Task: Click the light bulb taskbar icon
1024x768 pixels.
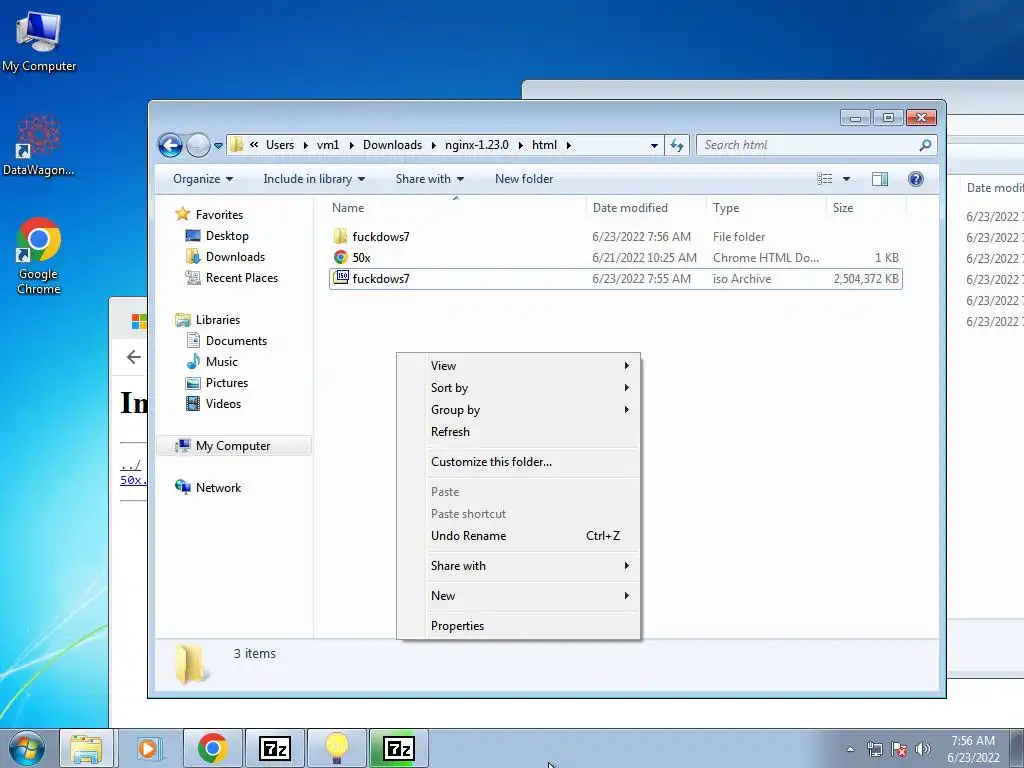Action: (336, 748)
